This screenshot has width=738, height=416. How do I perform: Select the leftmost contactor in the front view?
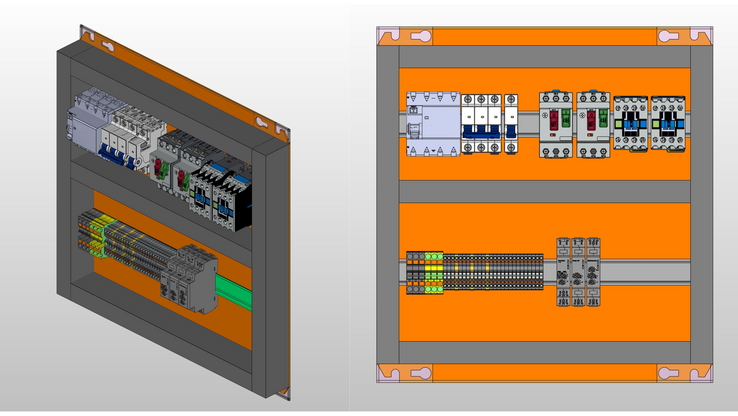(630, 127)
